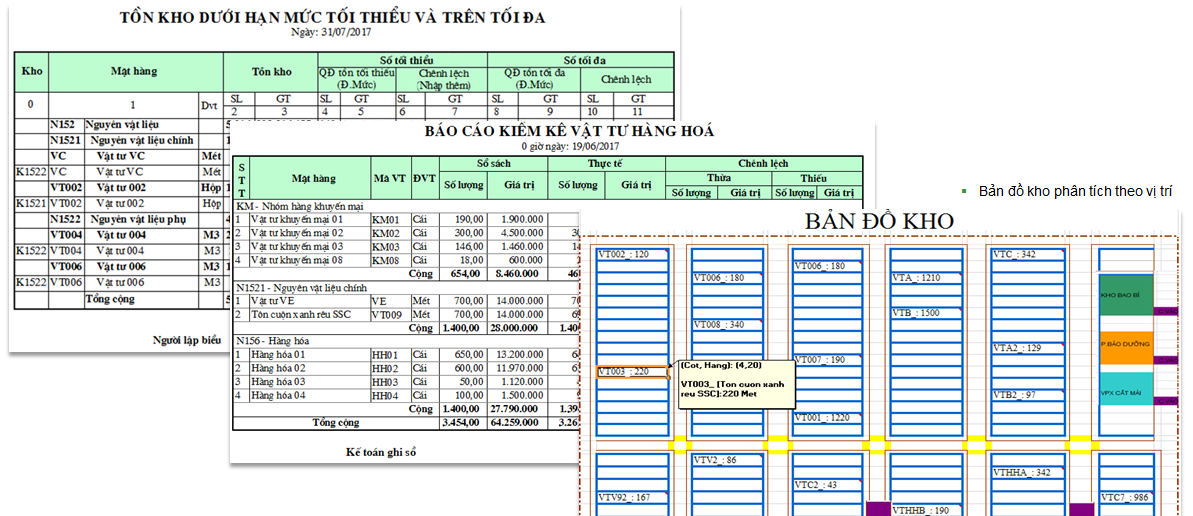Click the 'Sổ sách' column group header

(493, 164)
